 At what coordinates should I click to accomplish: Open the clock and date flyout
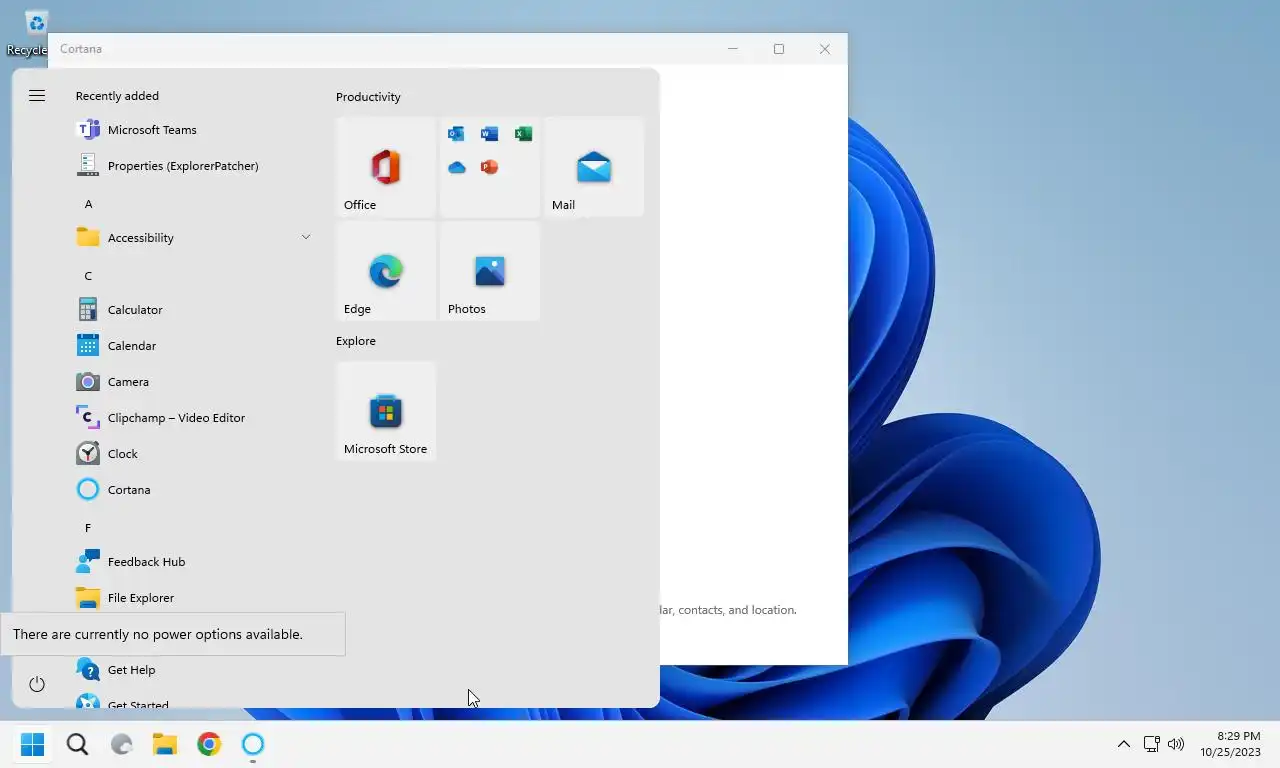pyautogui.click(x=1231, y=744)
